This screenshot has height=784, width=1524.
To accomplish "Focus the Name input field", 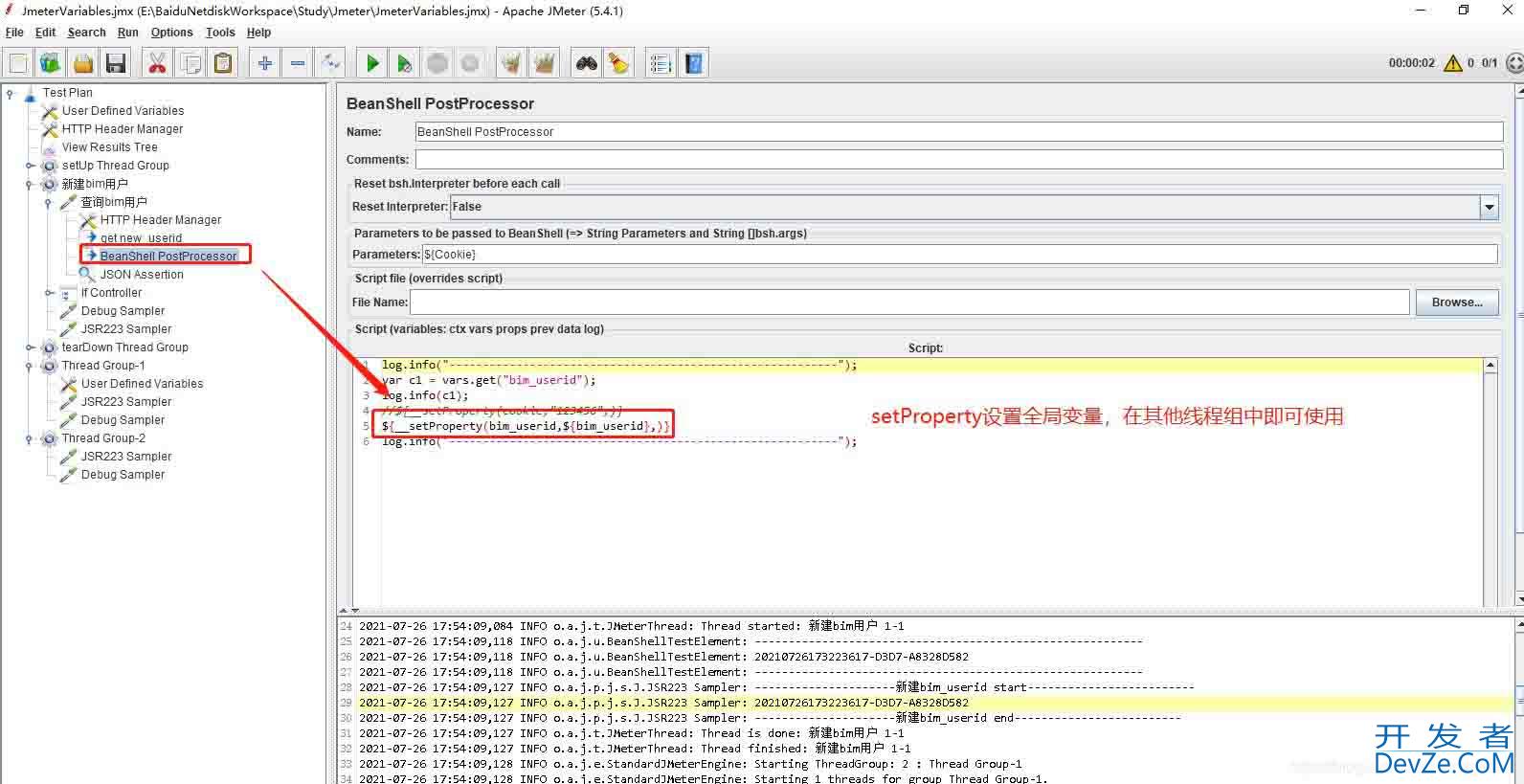I will pyautogui.click(x=959, y=132).
